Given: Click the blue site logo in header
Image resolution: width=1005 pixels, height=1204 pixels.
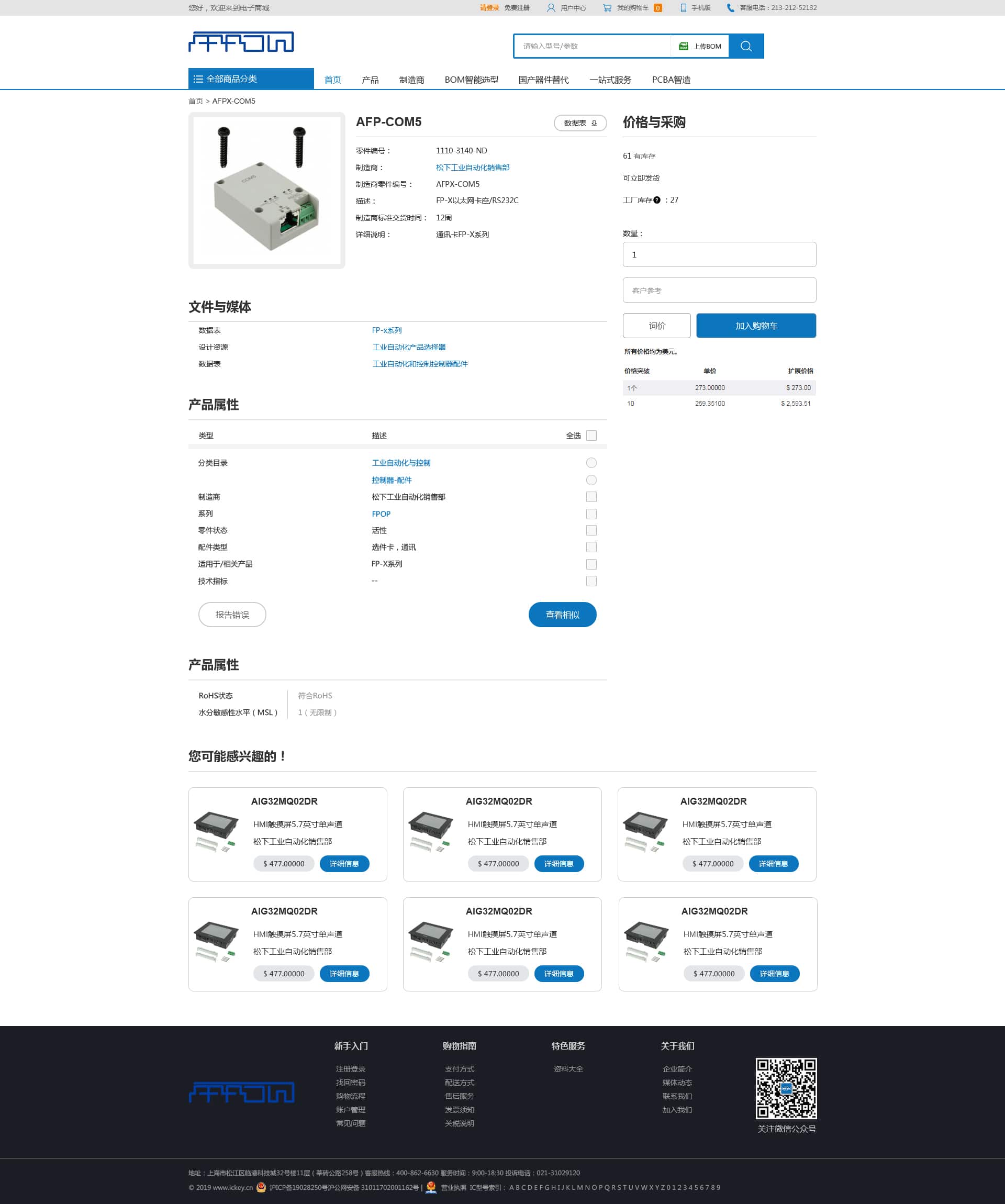Looking at the screenshot, I should [241, 42].
